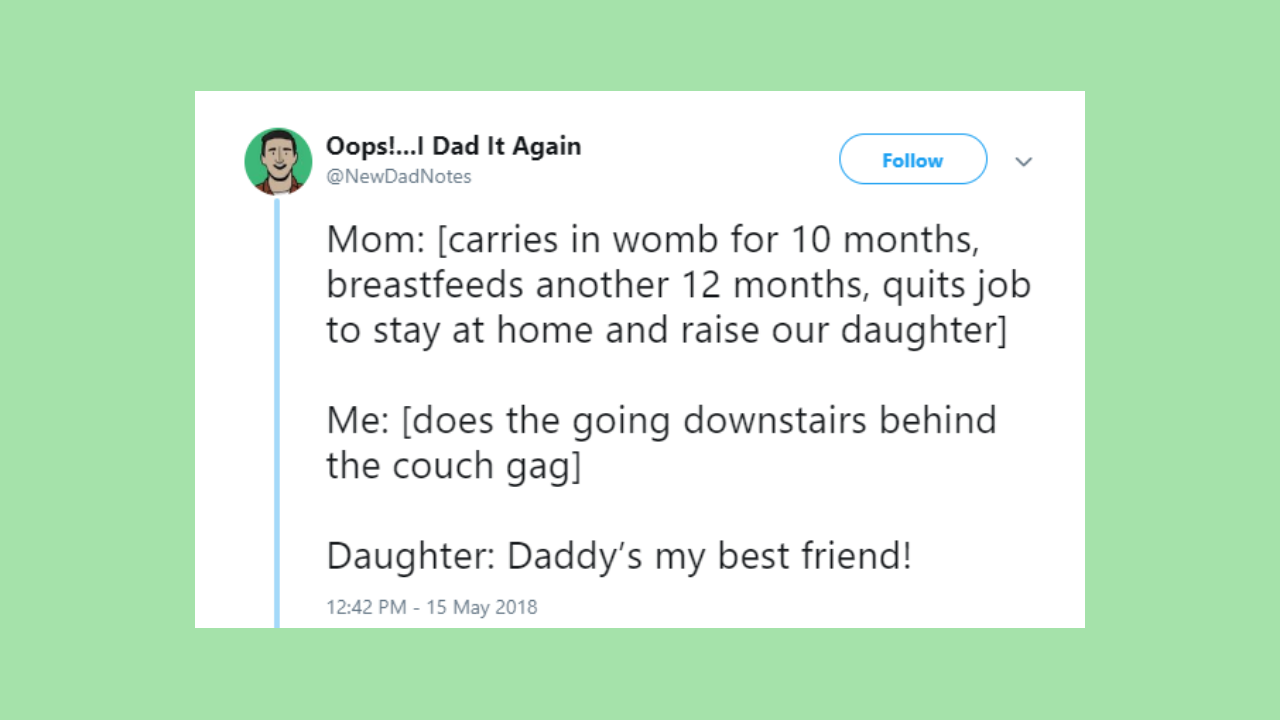This screenshot has width=1280, height=720.
Task: Click the blue thread line below the avatar
Action: 277,412
